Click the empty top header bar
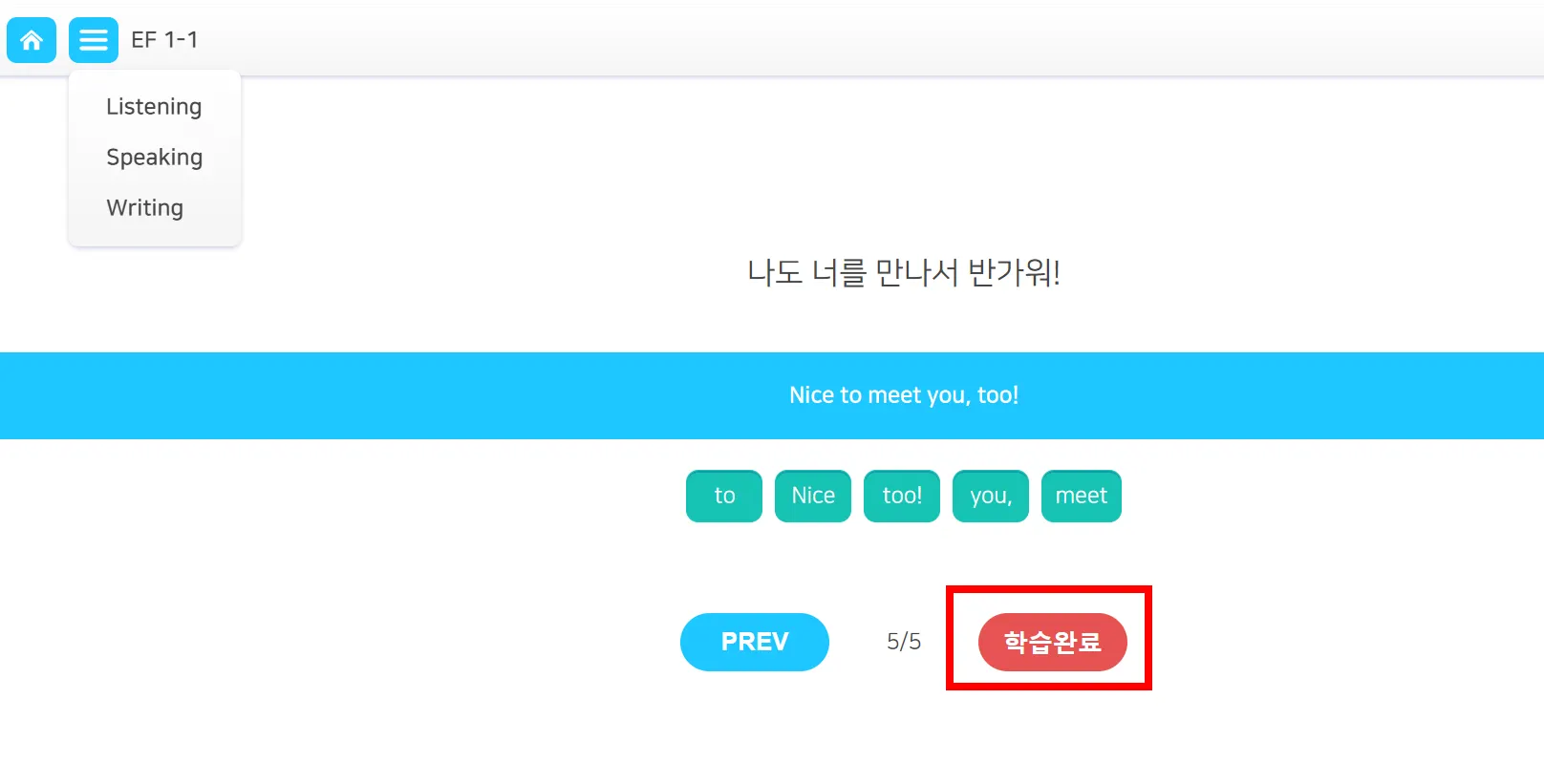The image size is (1544, 784). [860, 40]
